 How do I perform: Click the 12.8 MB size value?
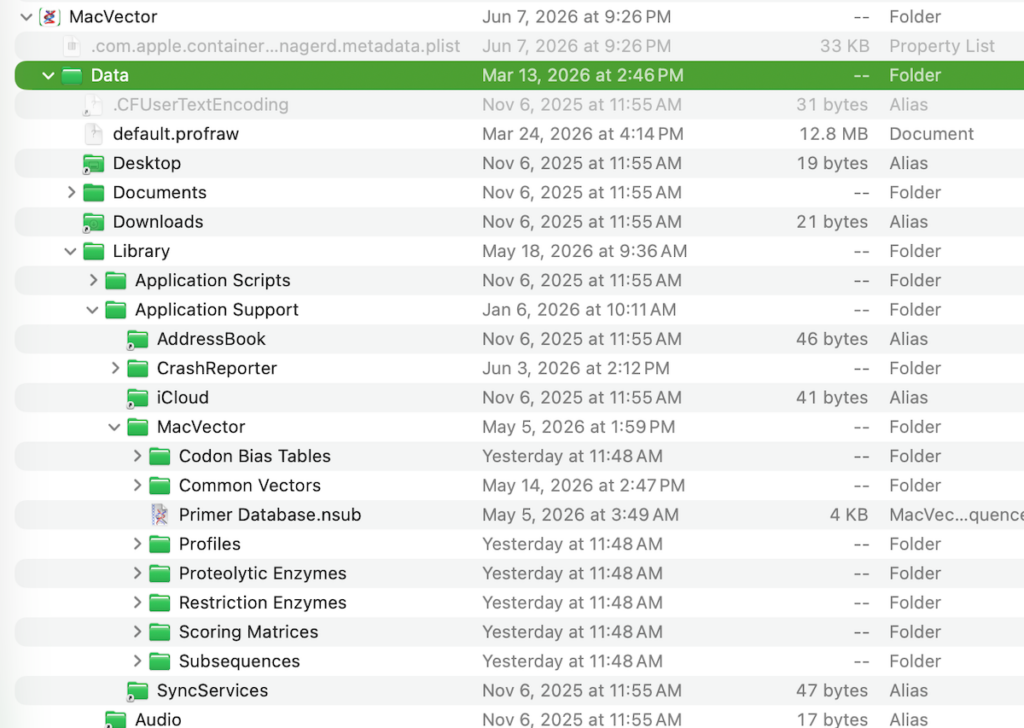(x=834, y=135)
